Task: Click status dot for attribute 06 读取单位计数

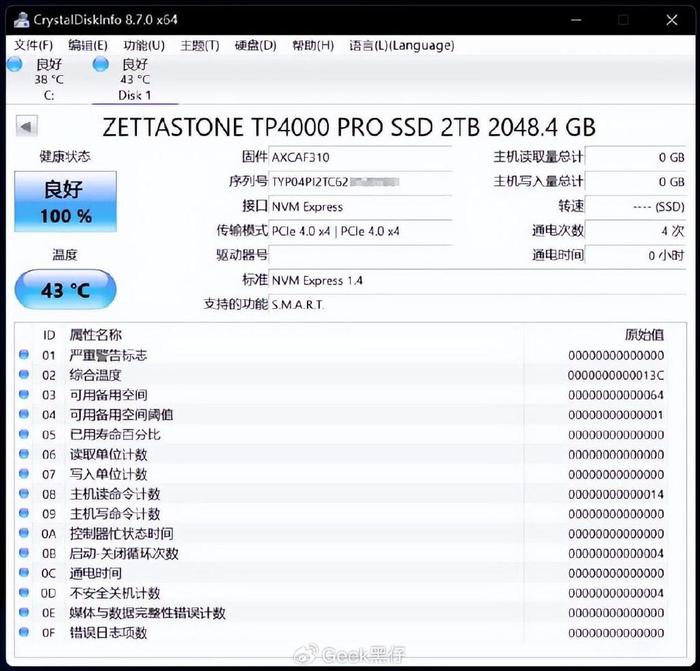Action: pyautogui.click(x=24, y=454)
